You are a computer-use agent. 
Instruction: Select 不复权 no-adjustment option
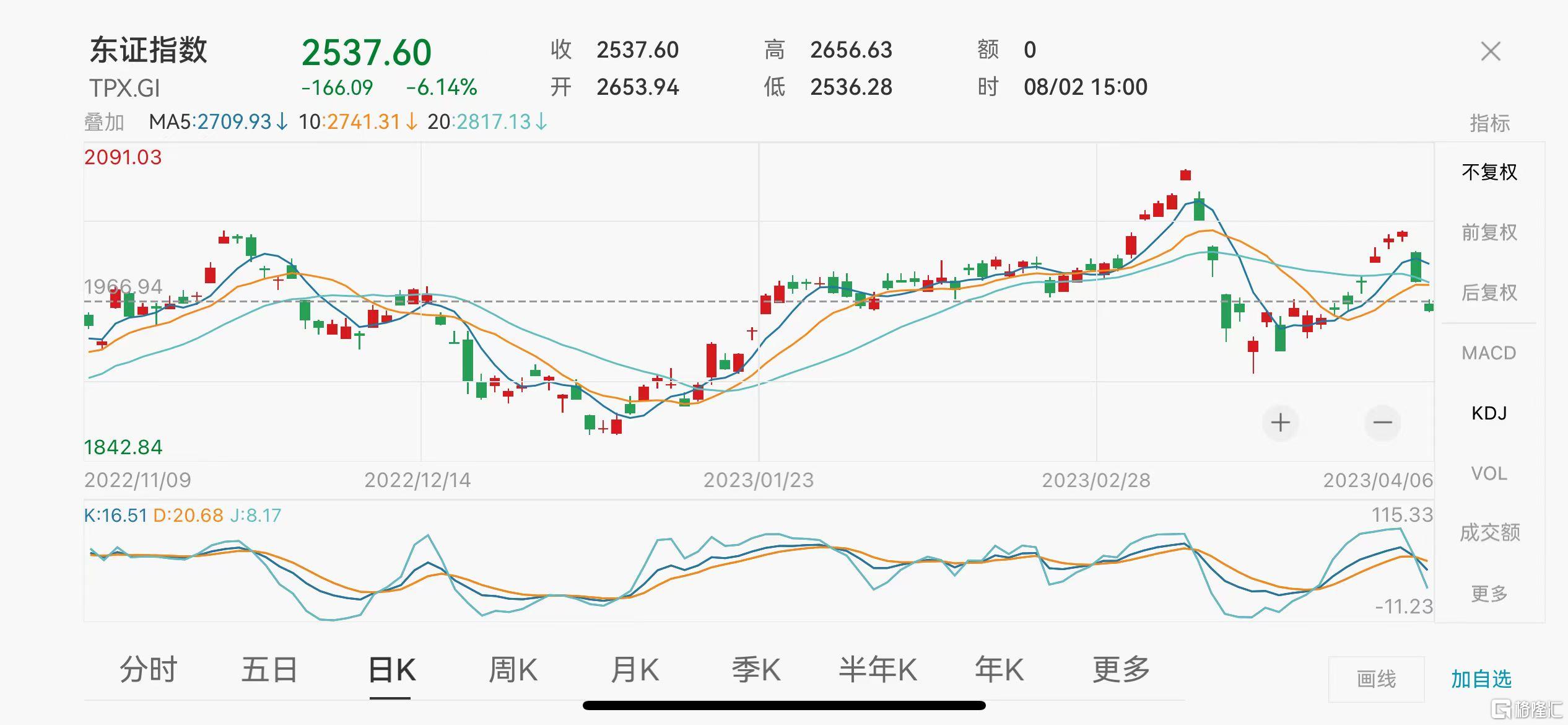[1489, 172]
